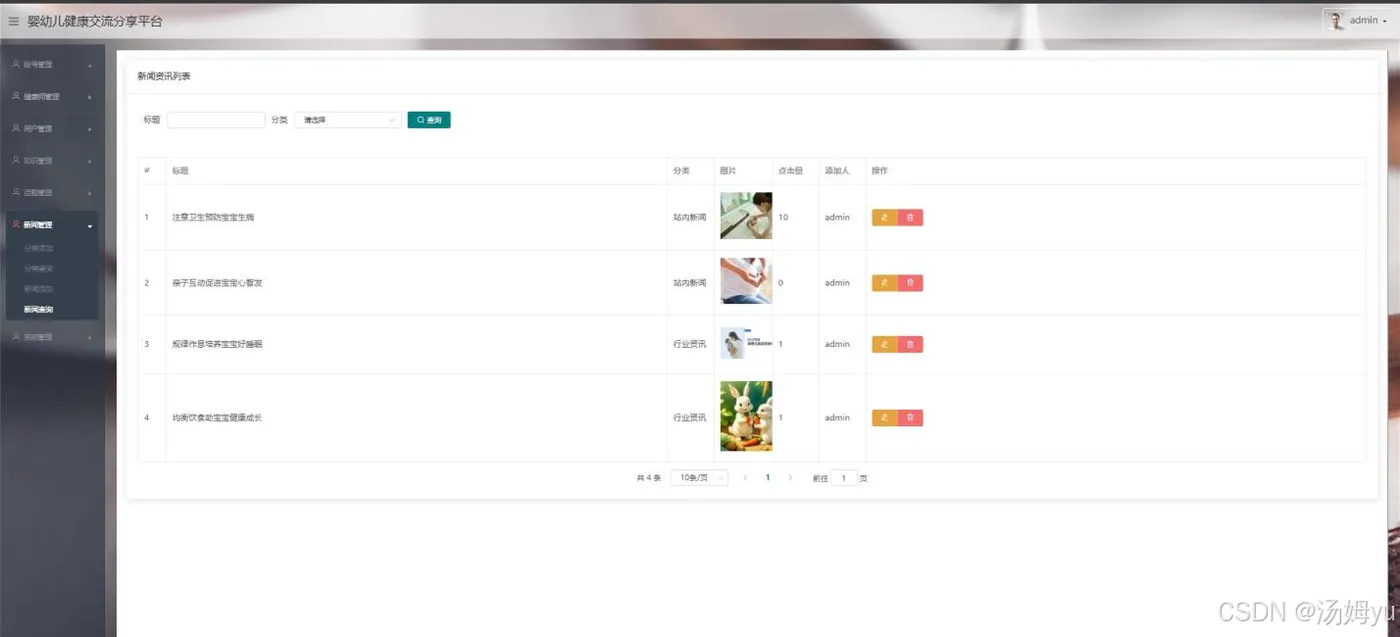Open the 分类 请选择 dropdown

coord(348,120)
